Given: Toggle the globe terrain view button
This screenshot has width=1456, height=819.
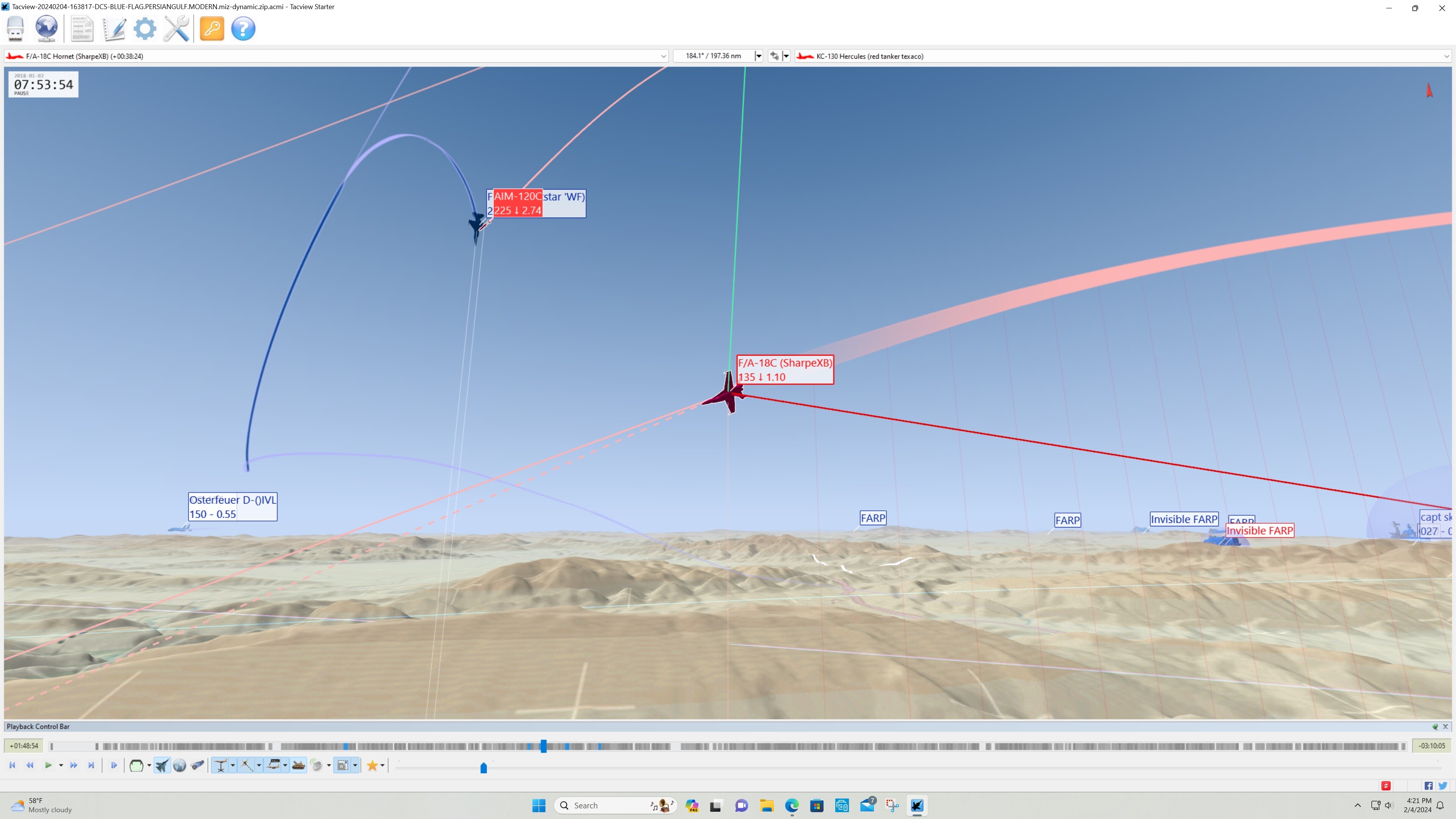Looking at the screenshot, I should pos(179,765).
